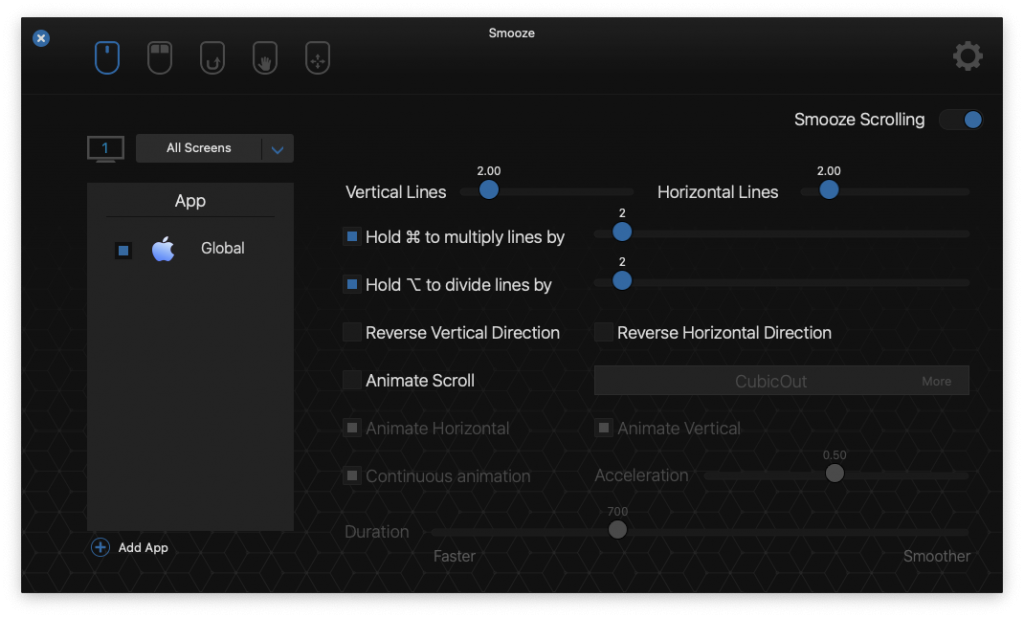This screenshot has height=618, width=1024.
Task: Click the Smooze window title
Action: tap(511, 33)
